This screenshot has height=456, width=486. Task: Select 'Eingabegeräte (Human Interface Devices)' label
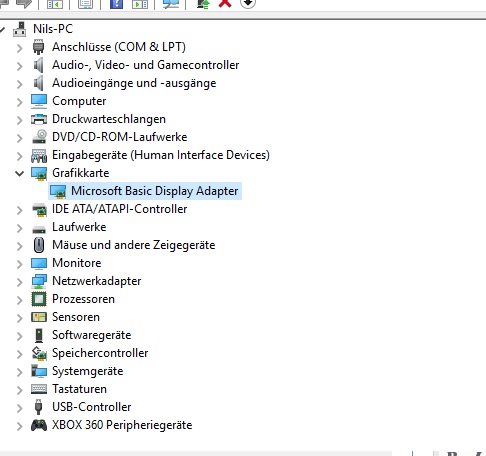(x=161, y=155)
